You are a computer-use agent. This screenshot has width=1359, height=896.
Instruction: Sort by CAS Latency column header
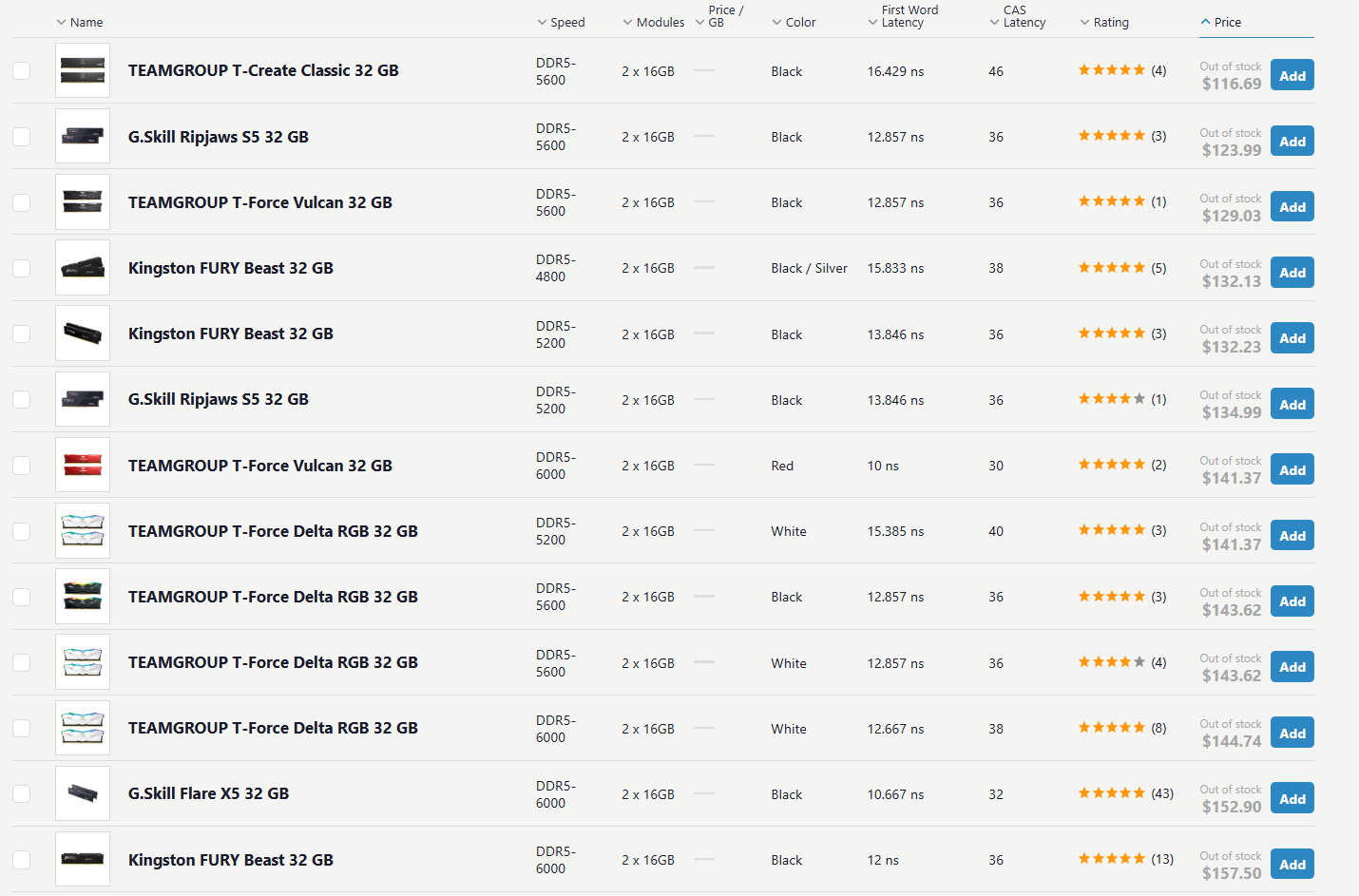coord(1018,16)
